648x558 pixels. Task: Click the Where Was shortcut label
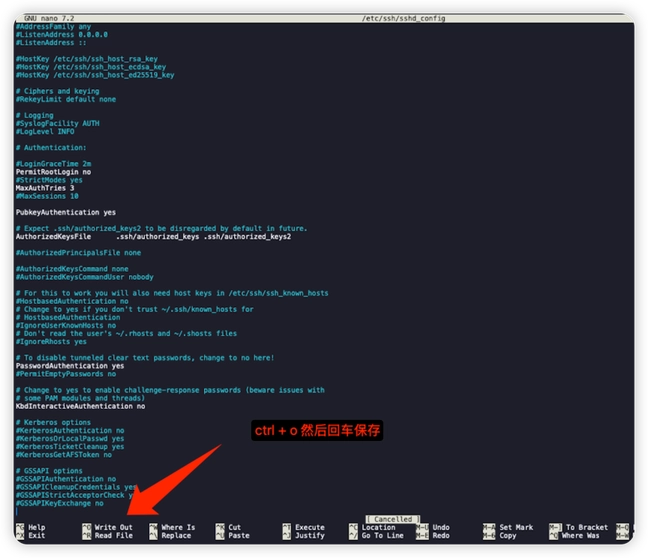(x=581, y=535)
